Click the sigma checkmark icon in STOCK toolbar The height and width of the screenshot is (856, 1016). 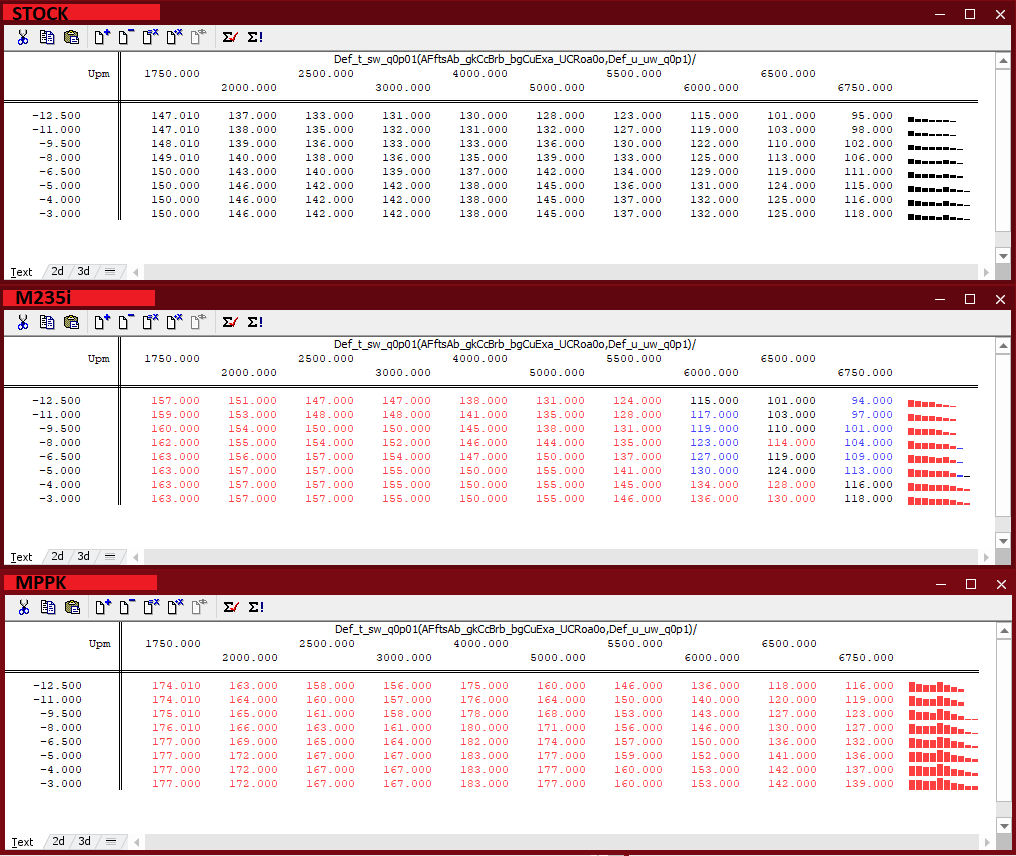tap(230, 38)
